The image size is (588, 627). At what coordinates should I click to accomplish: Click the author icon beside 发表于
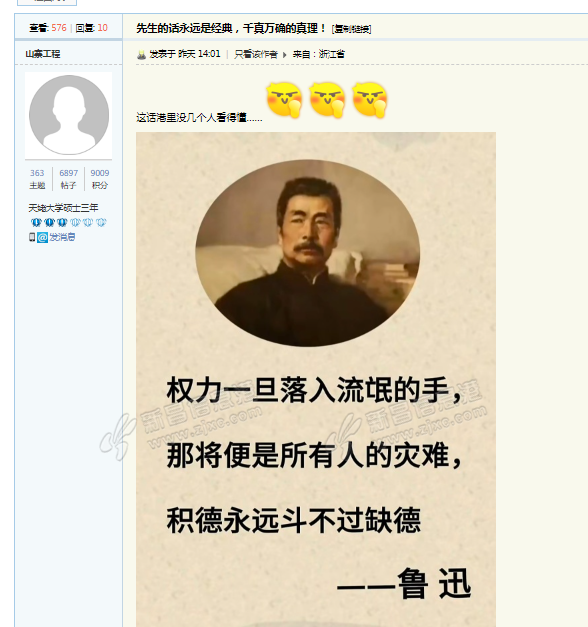pos(141,54)
